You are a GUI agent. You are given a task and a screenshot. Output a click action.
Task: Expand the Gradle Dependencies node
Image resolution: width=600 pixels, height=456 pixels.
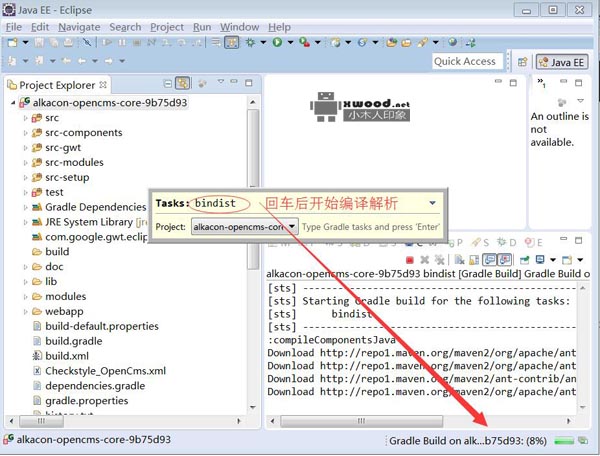tap(26, 207)
